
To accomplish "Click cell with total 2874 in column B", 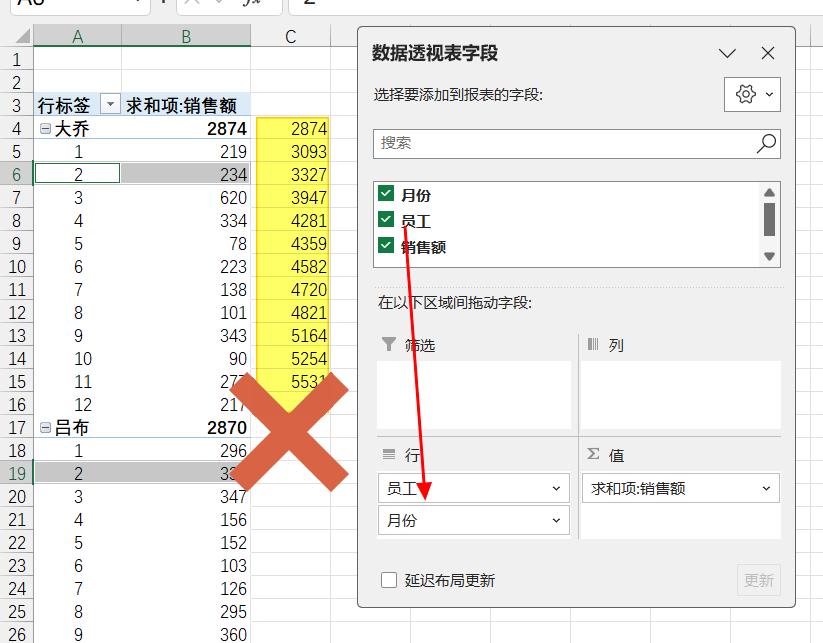I will pos(186,129).
